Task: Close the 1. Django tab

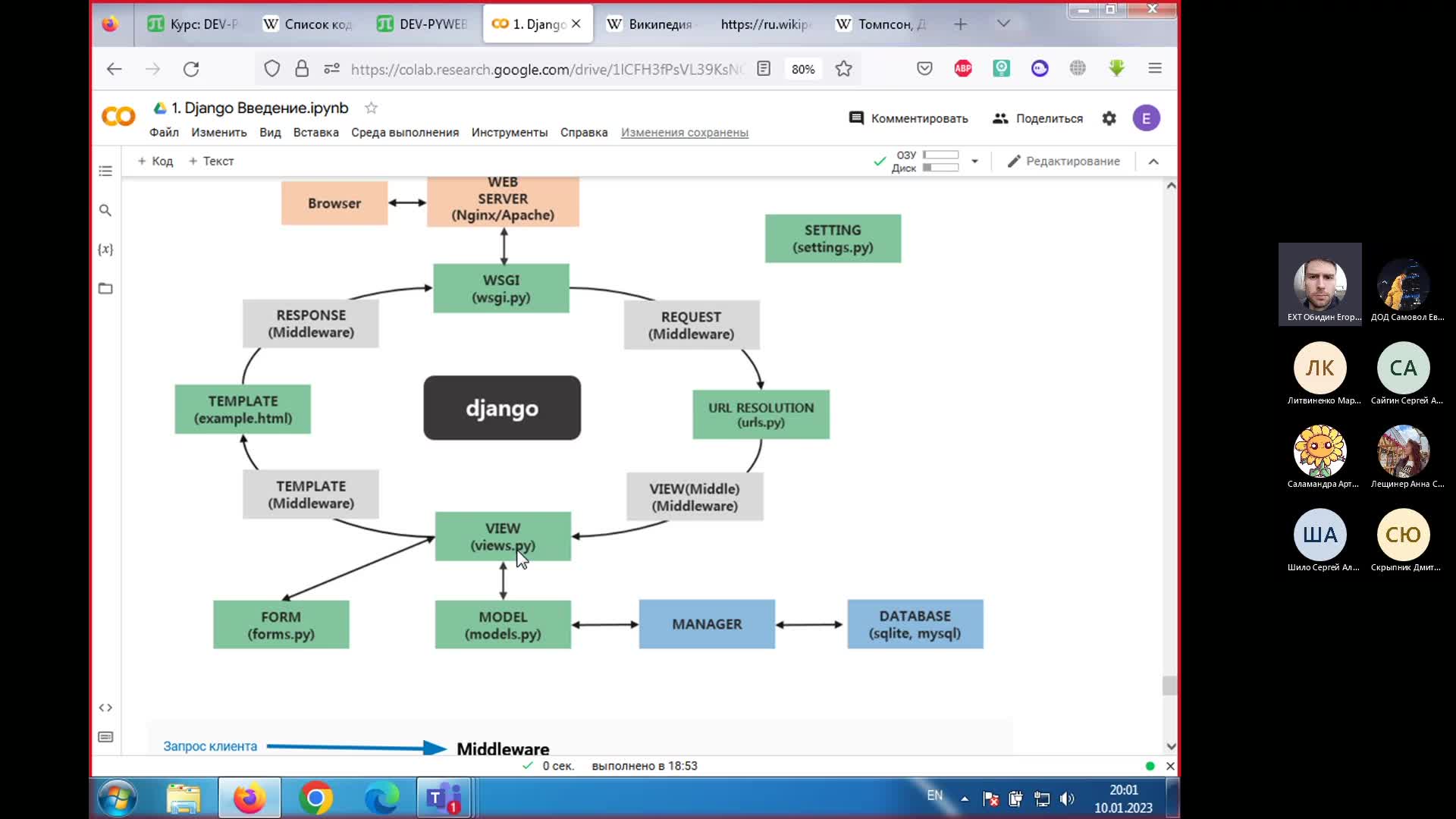Action: [x=576, y=24]
